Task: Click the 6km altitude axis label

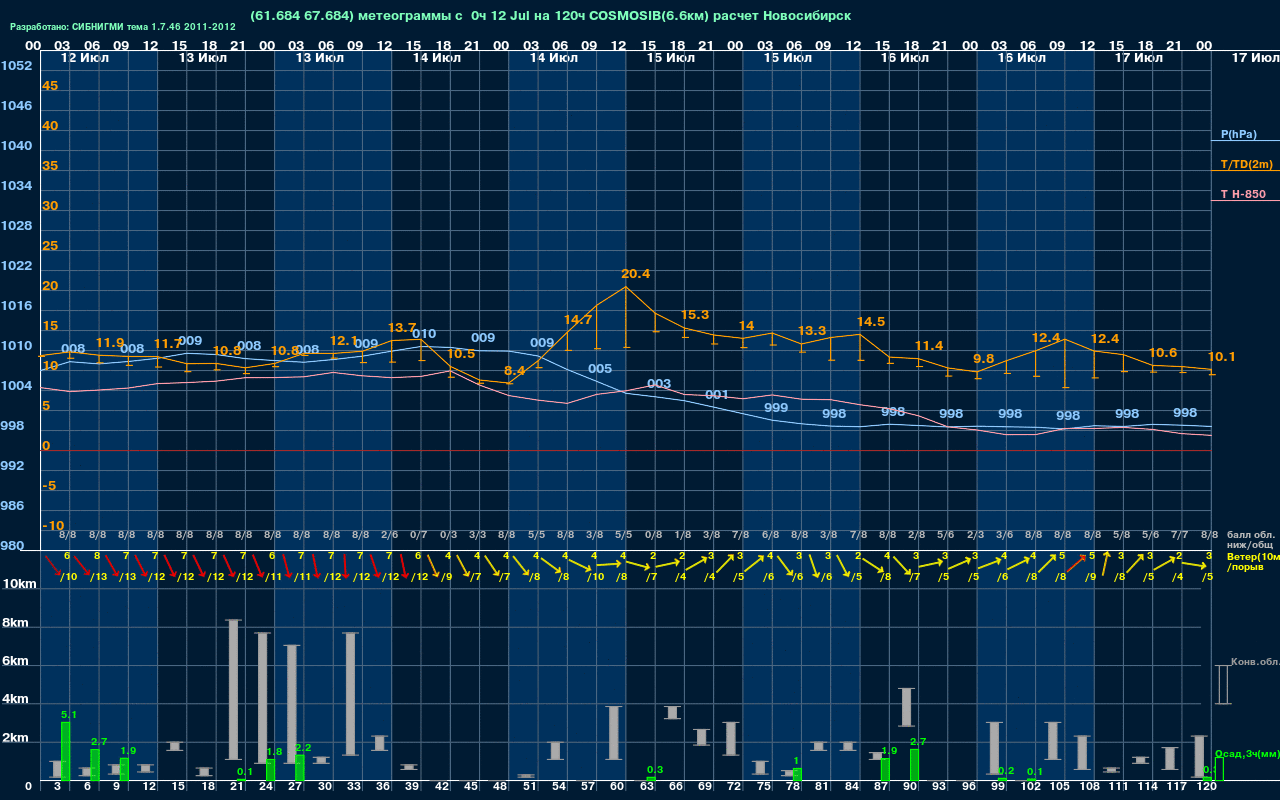Action: [x=17, y=662]
